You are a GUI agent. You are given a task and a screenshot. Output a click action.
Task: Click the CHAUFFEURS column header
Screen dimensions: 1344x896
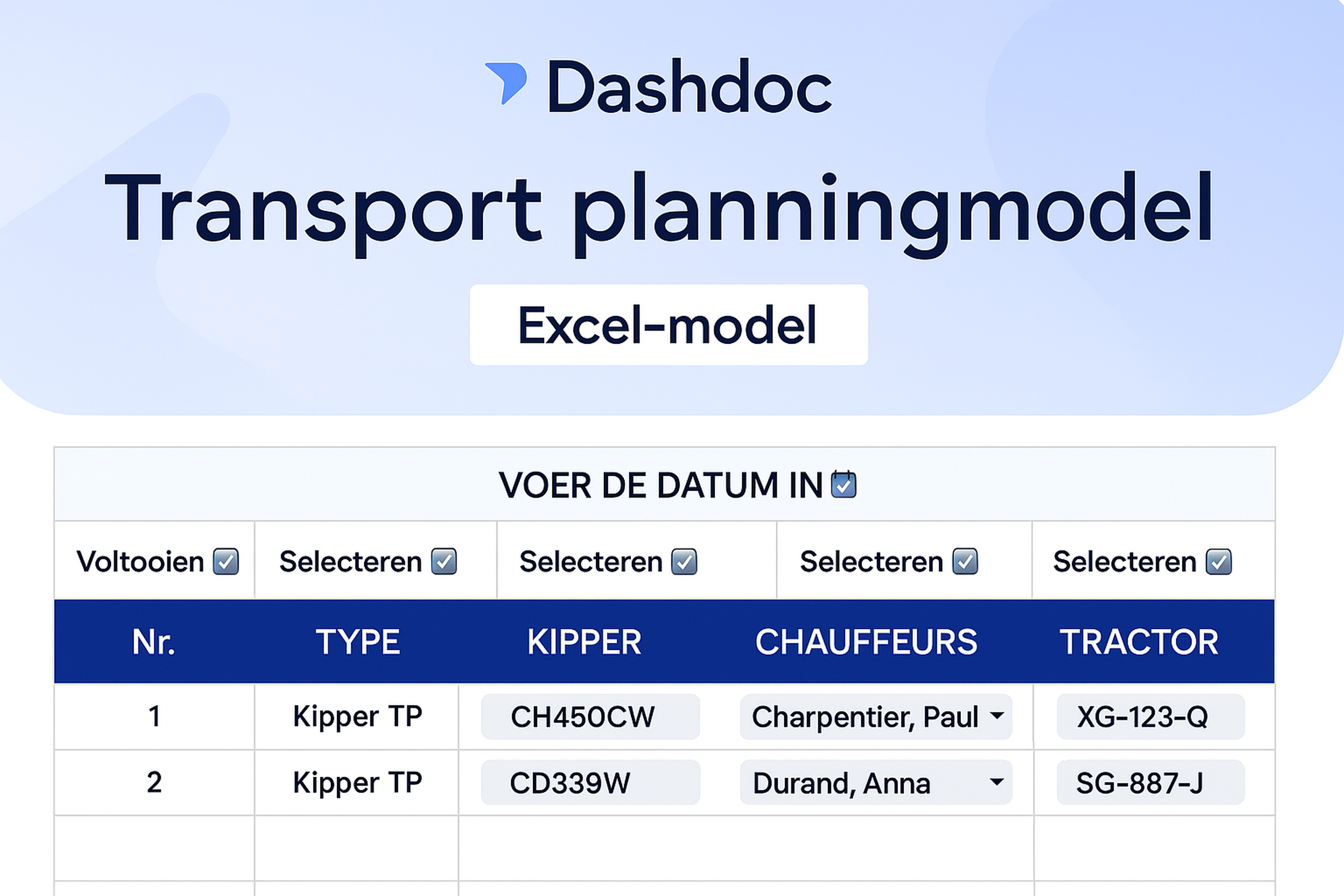point(866,642)
